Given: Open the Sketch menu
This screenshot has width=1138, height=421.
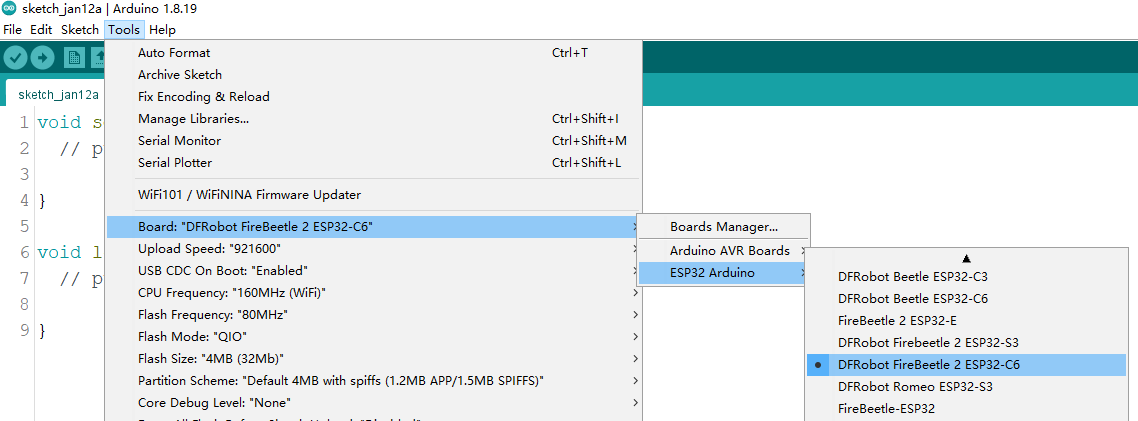Looking at the screenshot, I should [x=80, y=30].
